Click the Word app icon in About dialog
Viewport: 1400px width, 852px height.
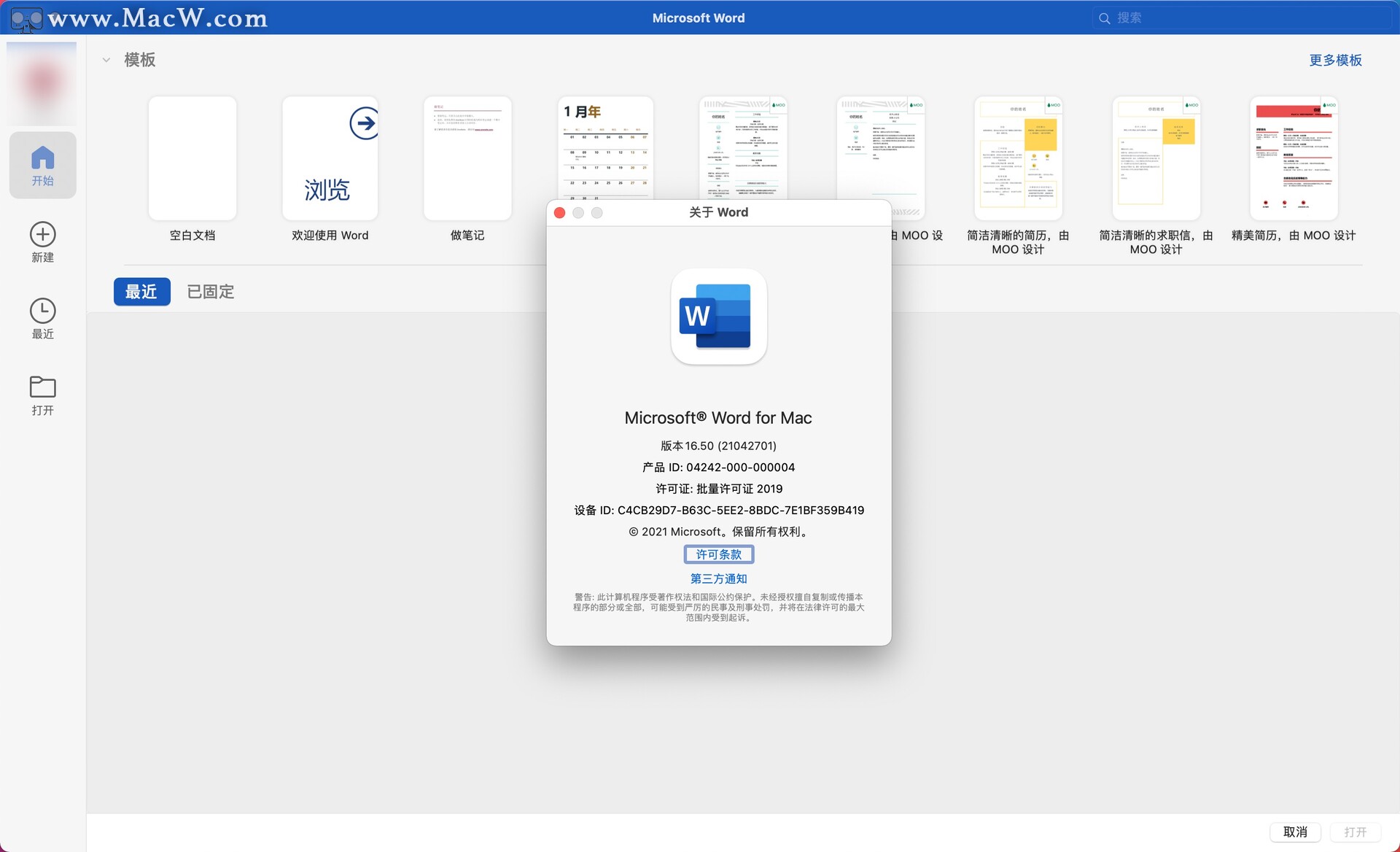(x=719, y=317)
